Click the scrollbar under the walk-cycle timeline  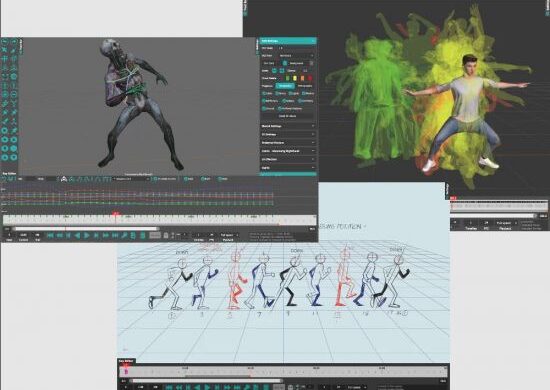pyautogui.click(x=206, y=381)
